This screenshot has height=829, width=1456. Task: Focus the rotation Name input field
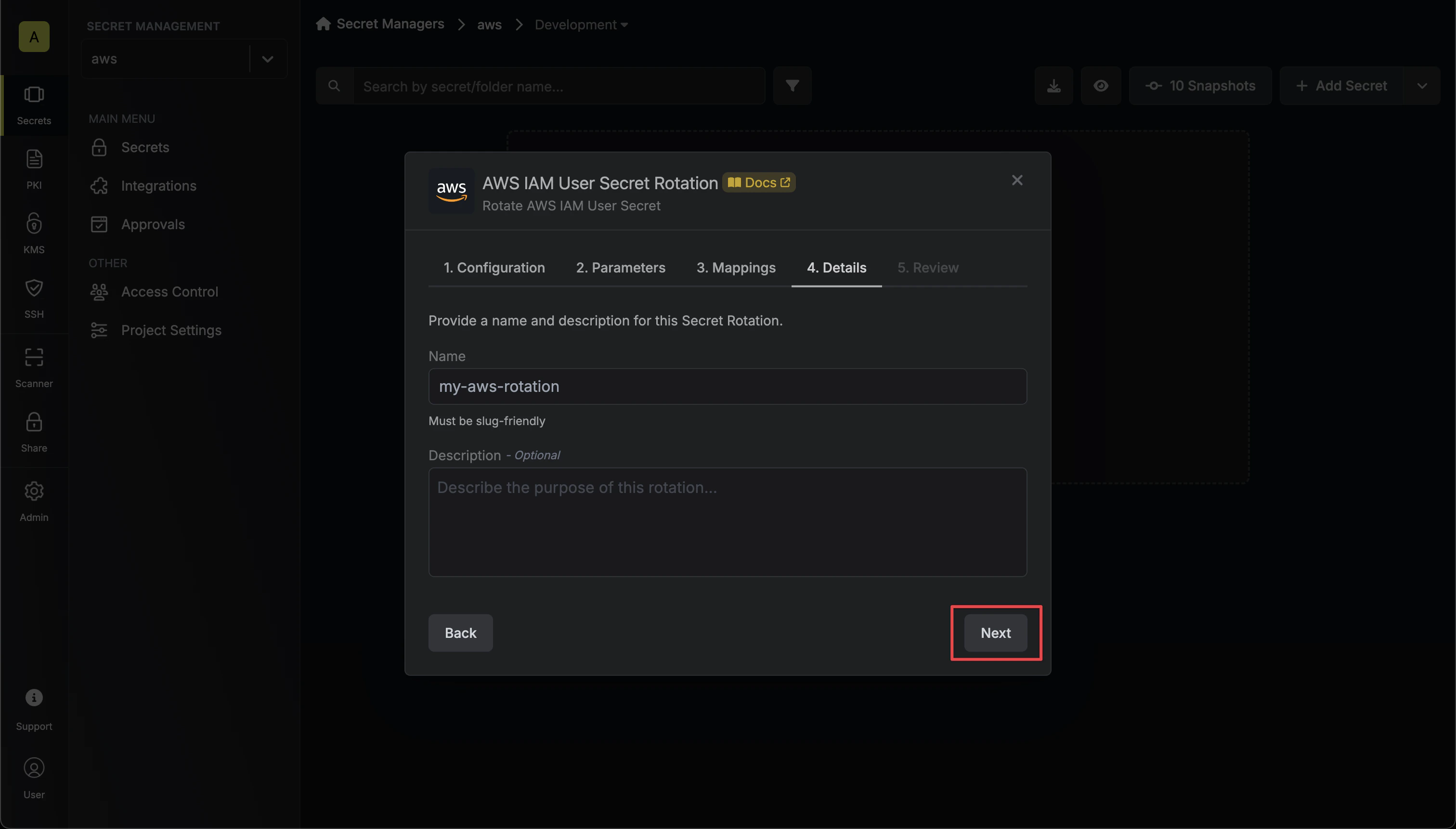pos(727,387)
